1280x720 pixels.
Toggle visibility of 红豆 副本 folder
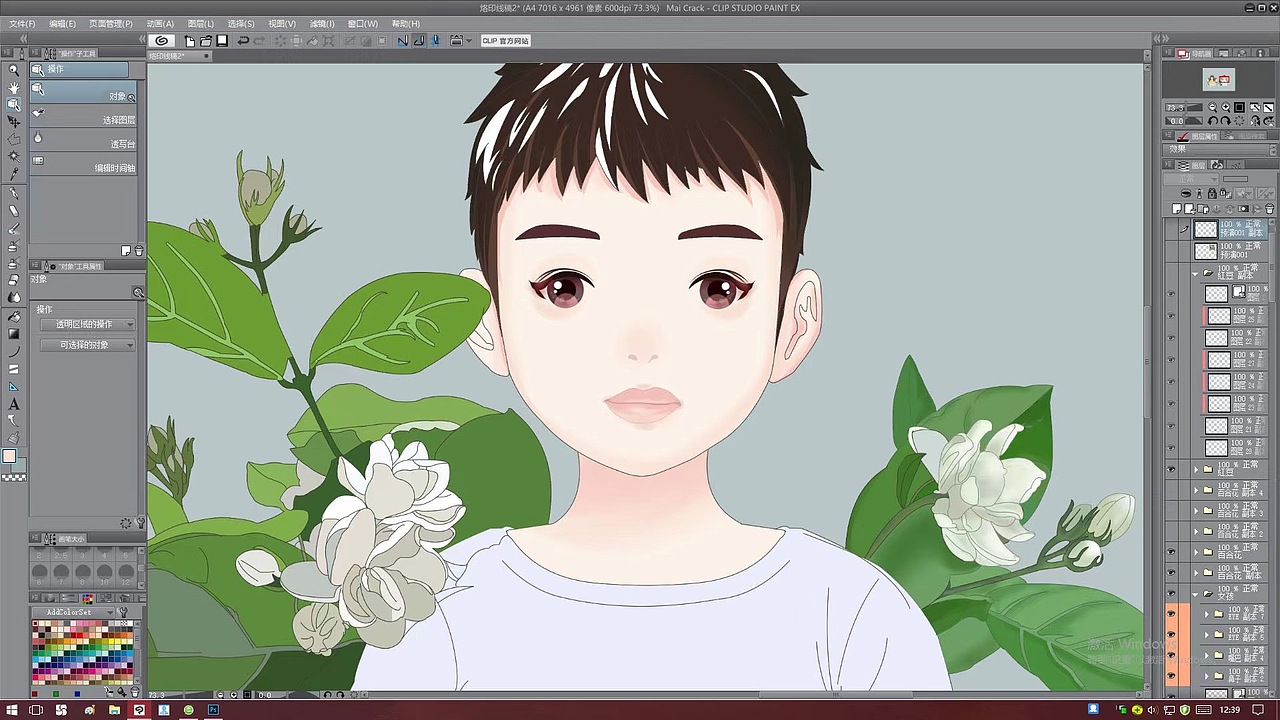1172,272
